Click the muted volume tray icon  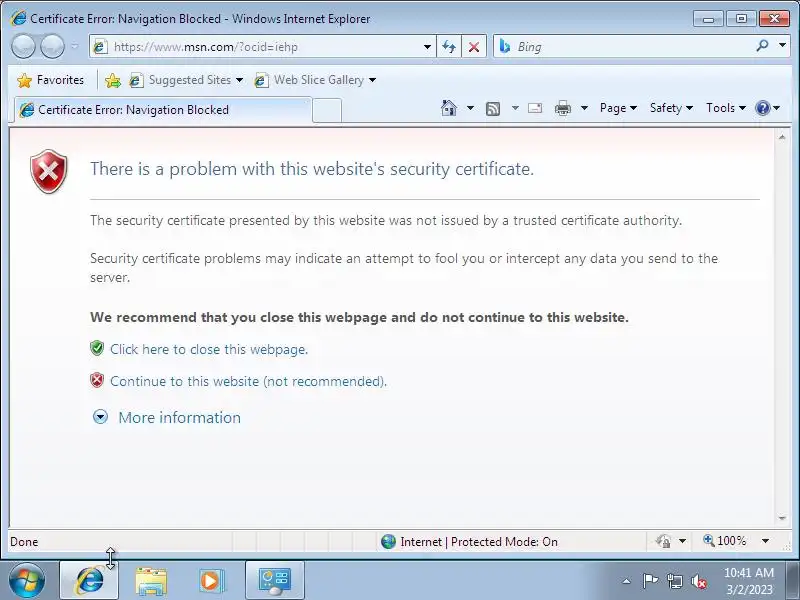(x=698, y=581)
